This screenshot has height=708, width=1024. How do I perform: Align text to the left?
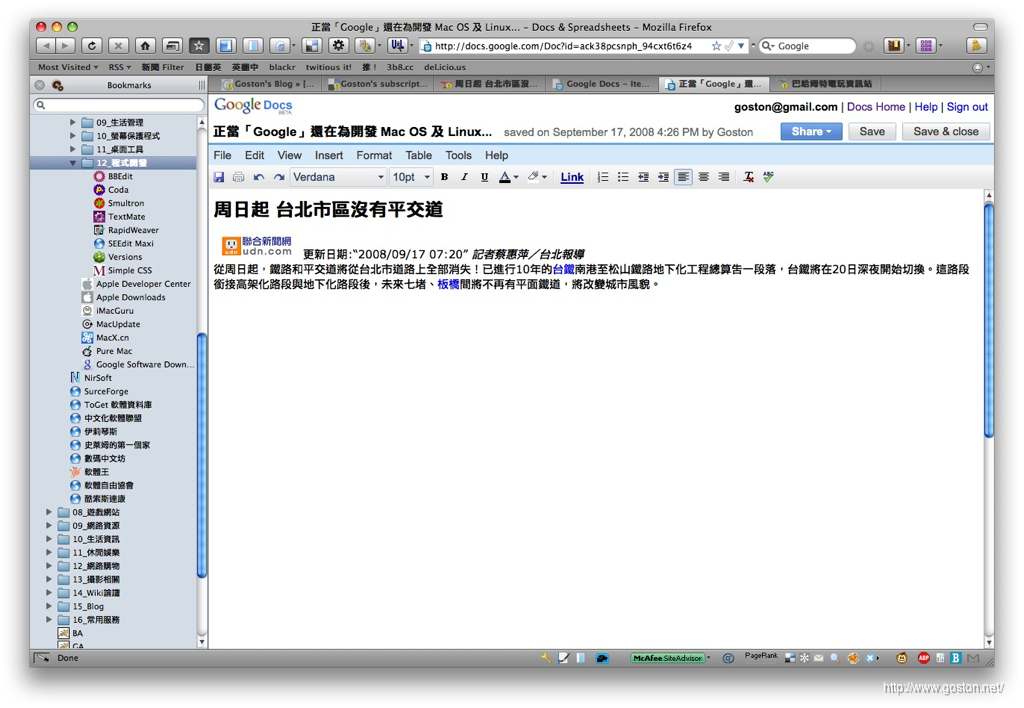point(683,177)
